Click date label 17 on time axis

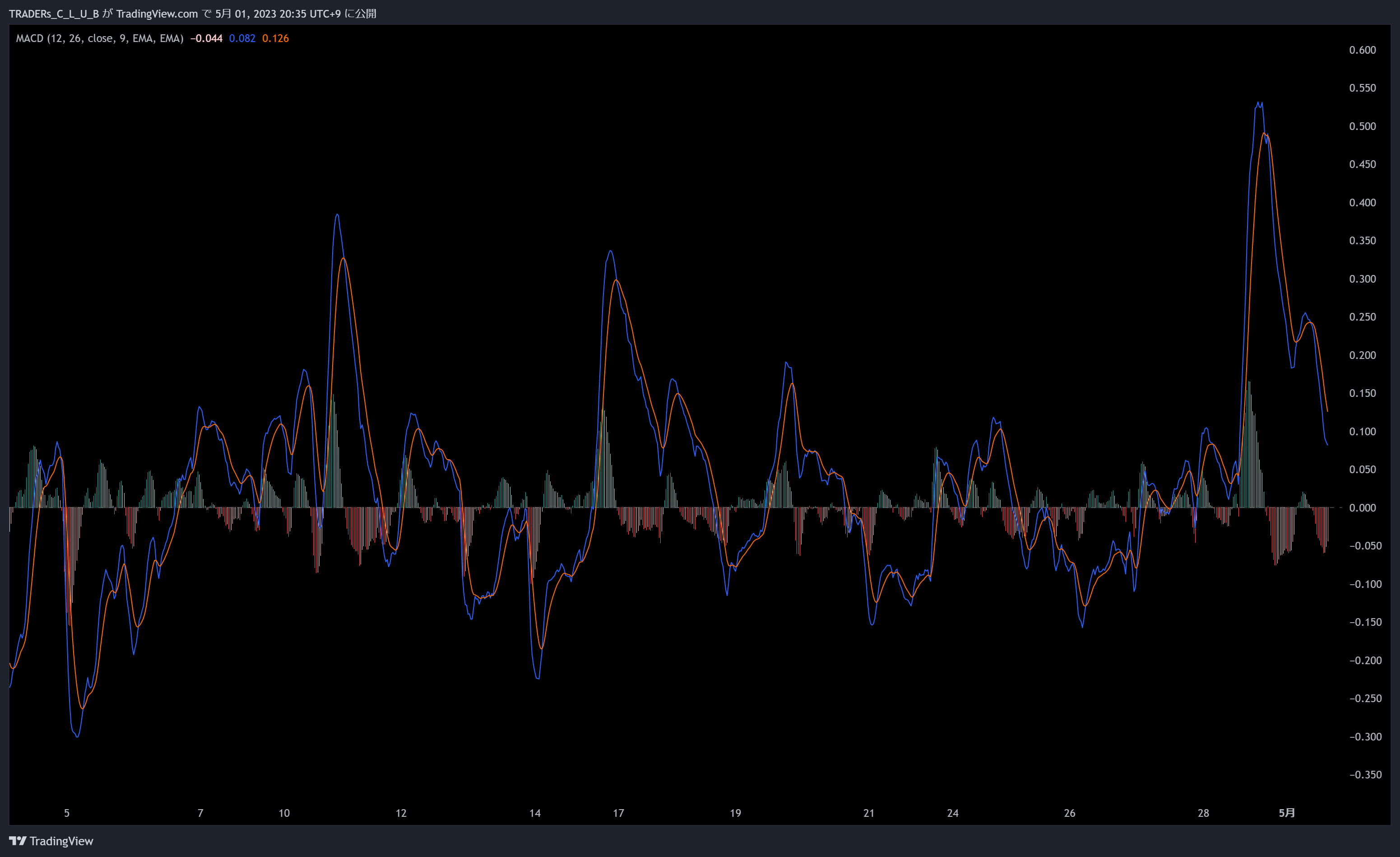pos(618,813)
